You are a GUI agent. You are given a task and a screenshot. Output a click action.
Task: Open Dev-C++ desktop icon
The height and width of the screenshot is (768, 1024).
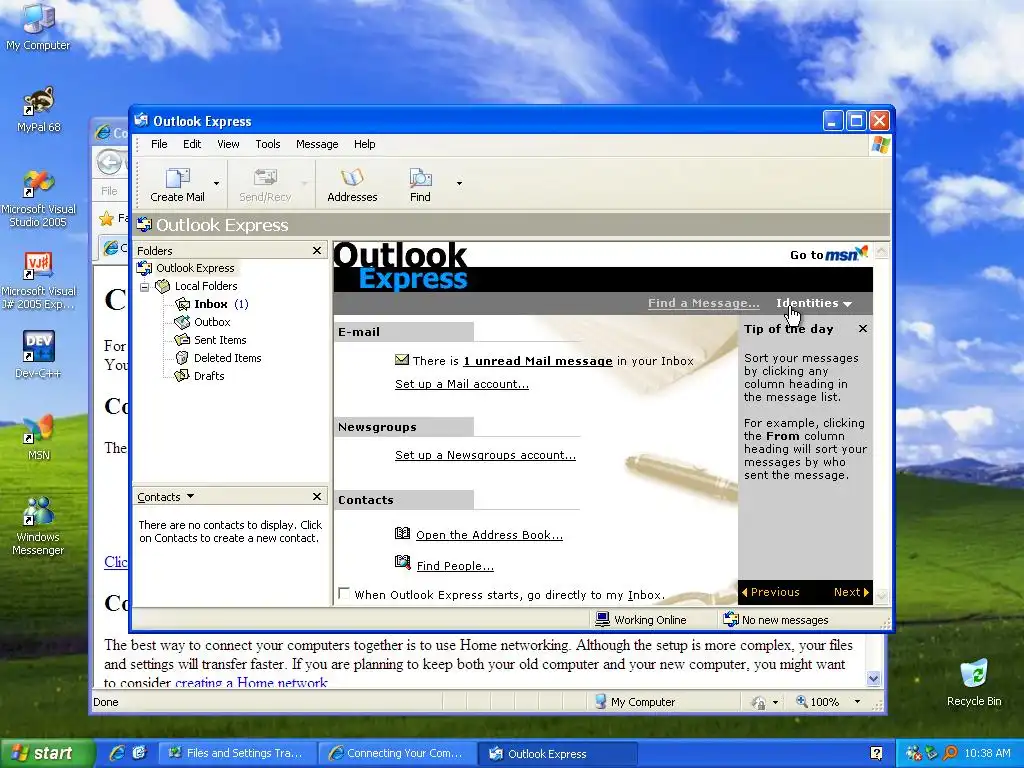38,354
